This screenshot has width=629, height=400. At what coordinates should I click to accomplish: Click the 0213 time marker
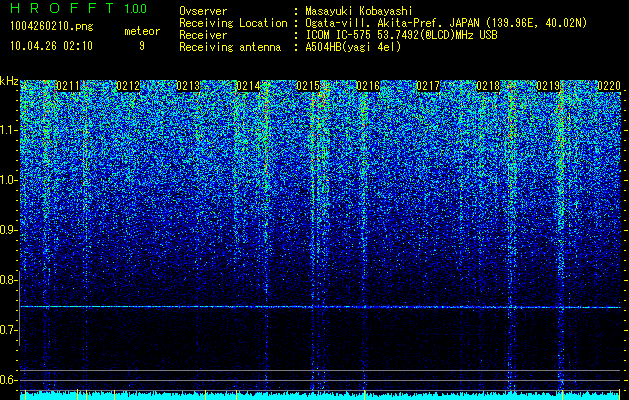coord(188,86)
